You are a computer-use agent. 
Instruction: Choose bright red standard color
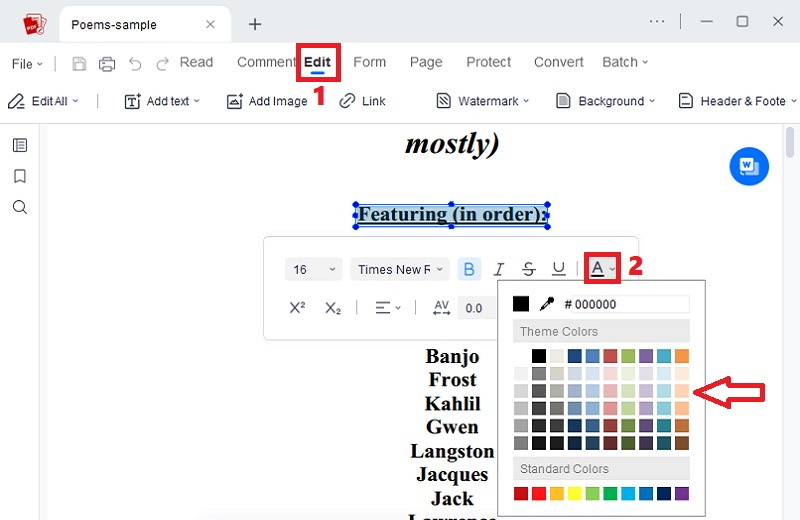(539, 493)
